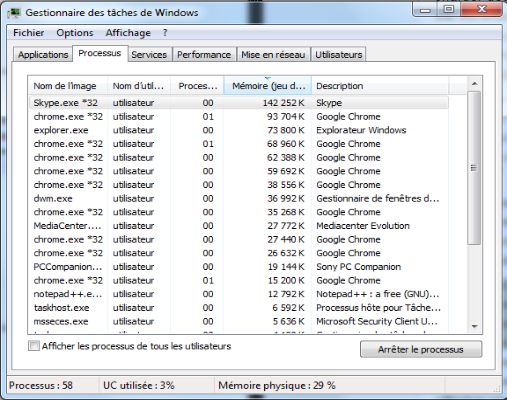This screenshot has height=400, width=507.
Task: Click the 142 252 K memory value
Action: coord(283,103)
